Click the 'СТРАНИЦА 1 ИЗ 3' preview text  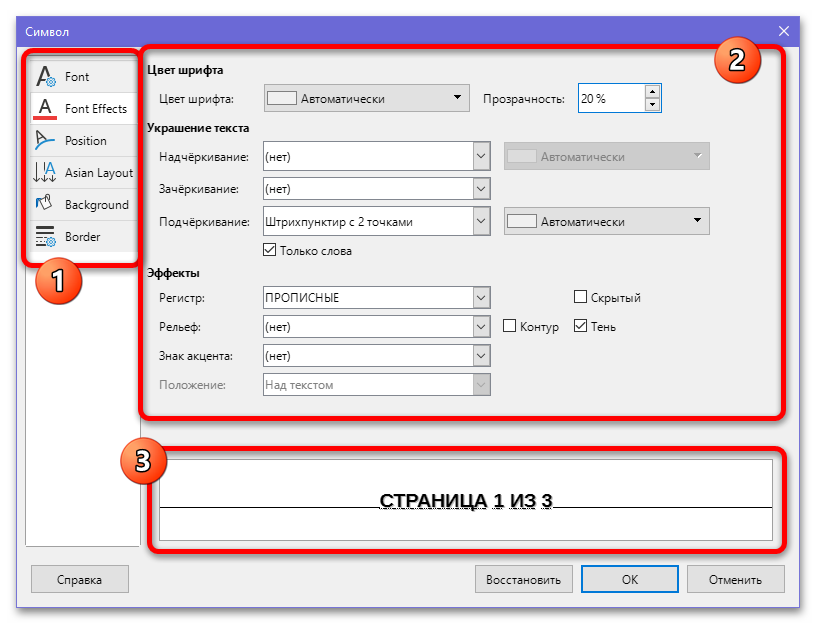[466, 501]
